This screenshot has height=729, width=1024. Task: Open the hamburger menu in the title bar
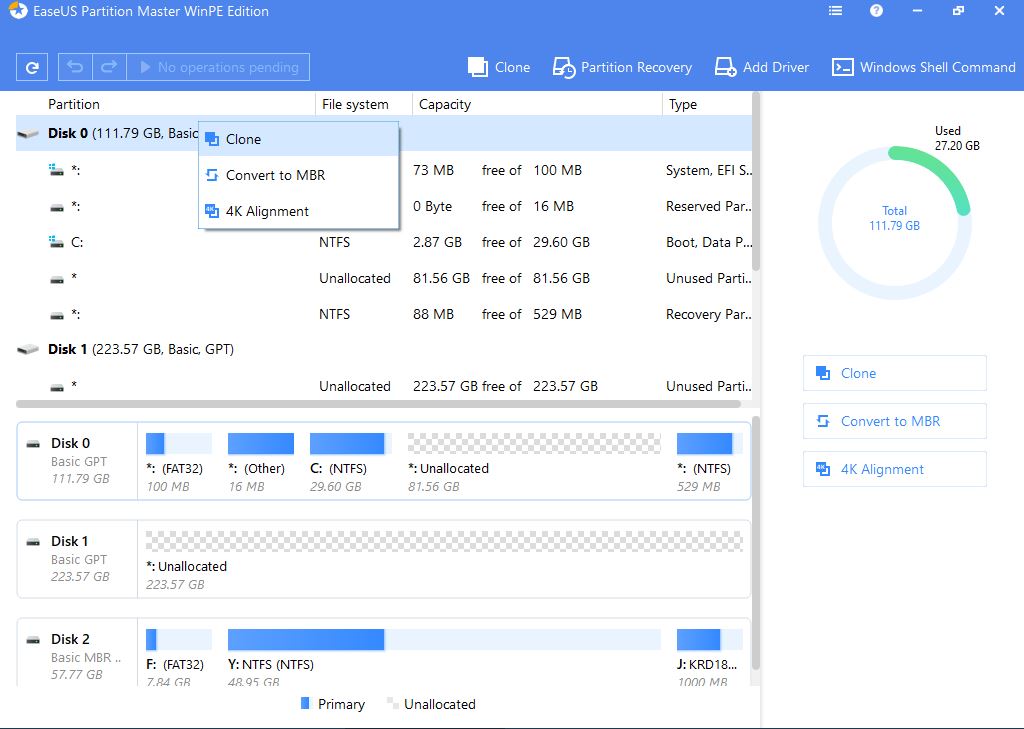point(836,11)
